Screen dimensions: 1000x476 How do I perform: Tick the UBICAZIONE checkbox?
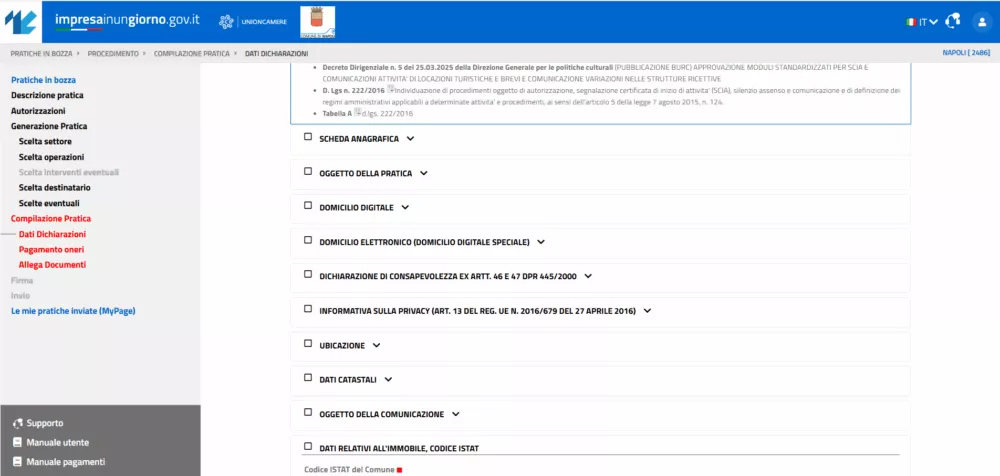tap(308, 343)
